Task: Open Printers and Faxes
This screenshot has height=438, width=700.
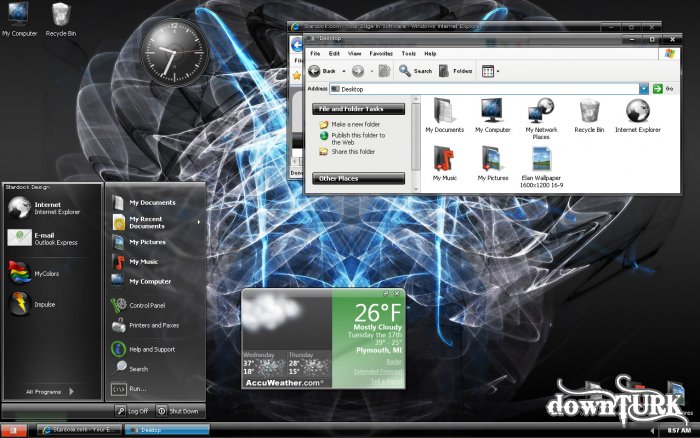Action: click(146, 325)
